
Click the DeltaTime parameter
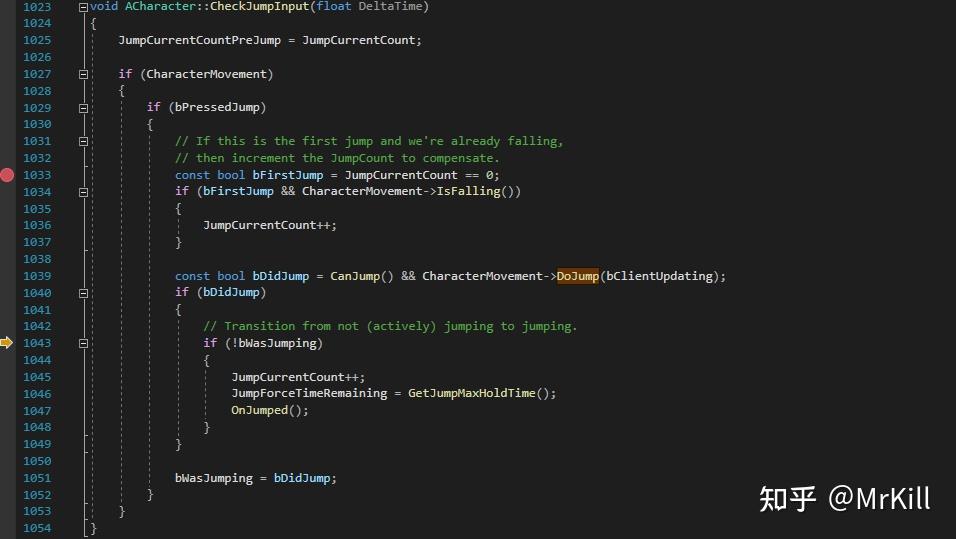point(391,7)
